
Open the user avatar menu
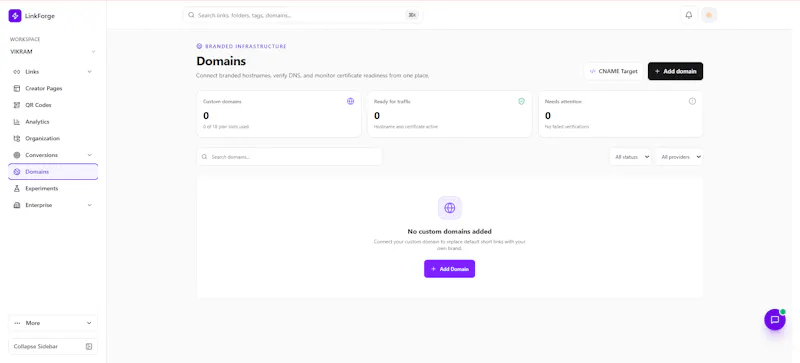click(x=709, y=15)
